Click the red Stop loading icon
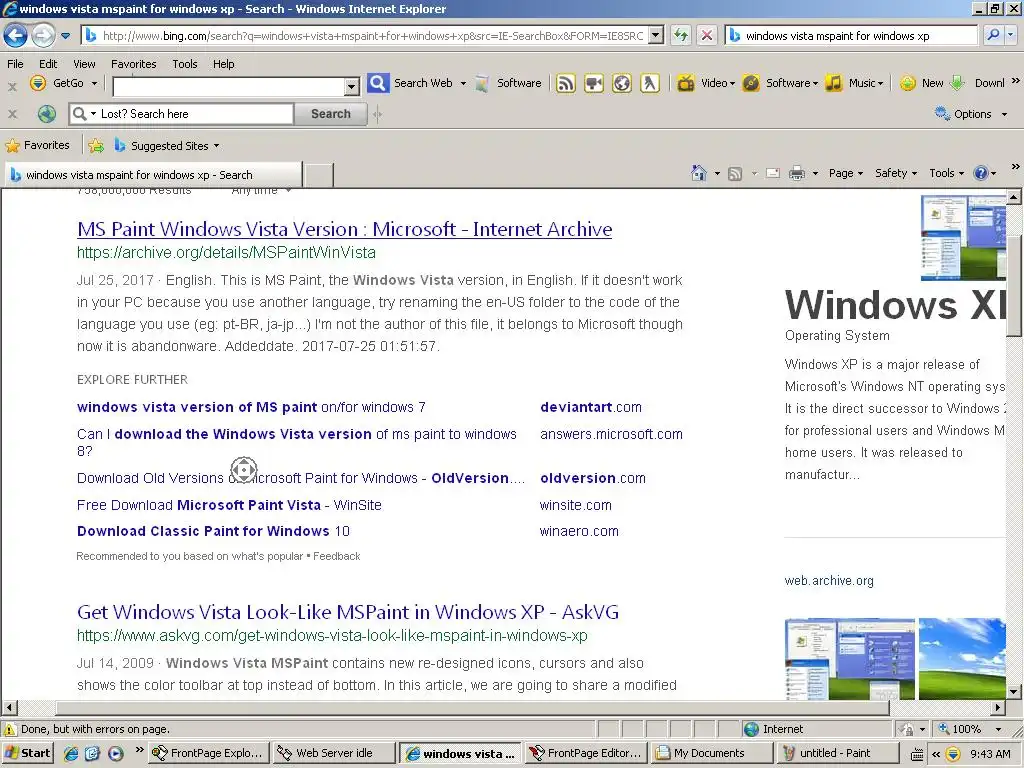Screen dimensions: 1024x768 (x=707, y=35)
